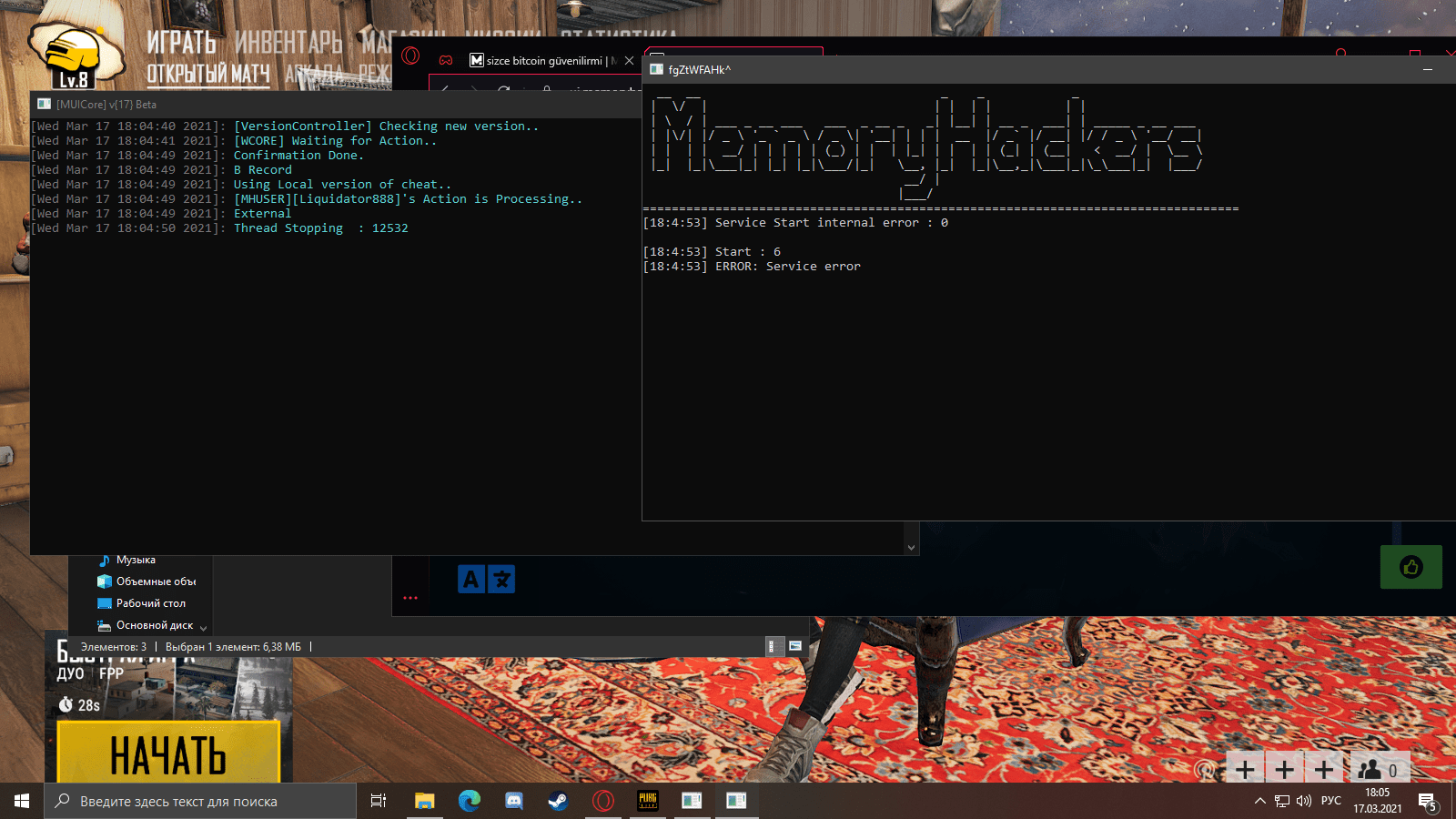Click the PUBG helmet level badge

(75, 58)
